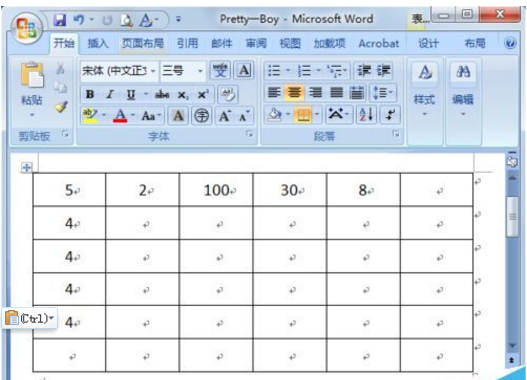Save the document with the floppy icon
The height and width of the screenshot is (380, 527).
[60, 20]
